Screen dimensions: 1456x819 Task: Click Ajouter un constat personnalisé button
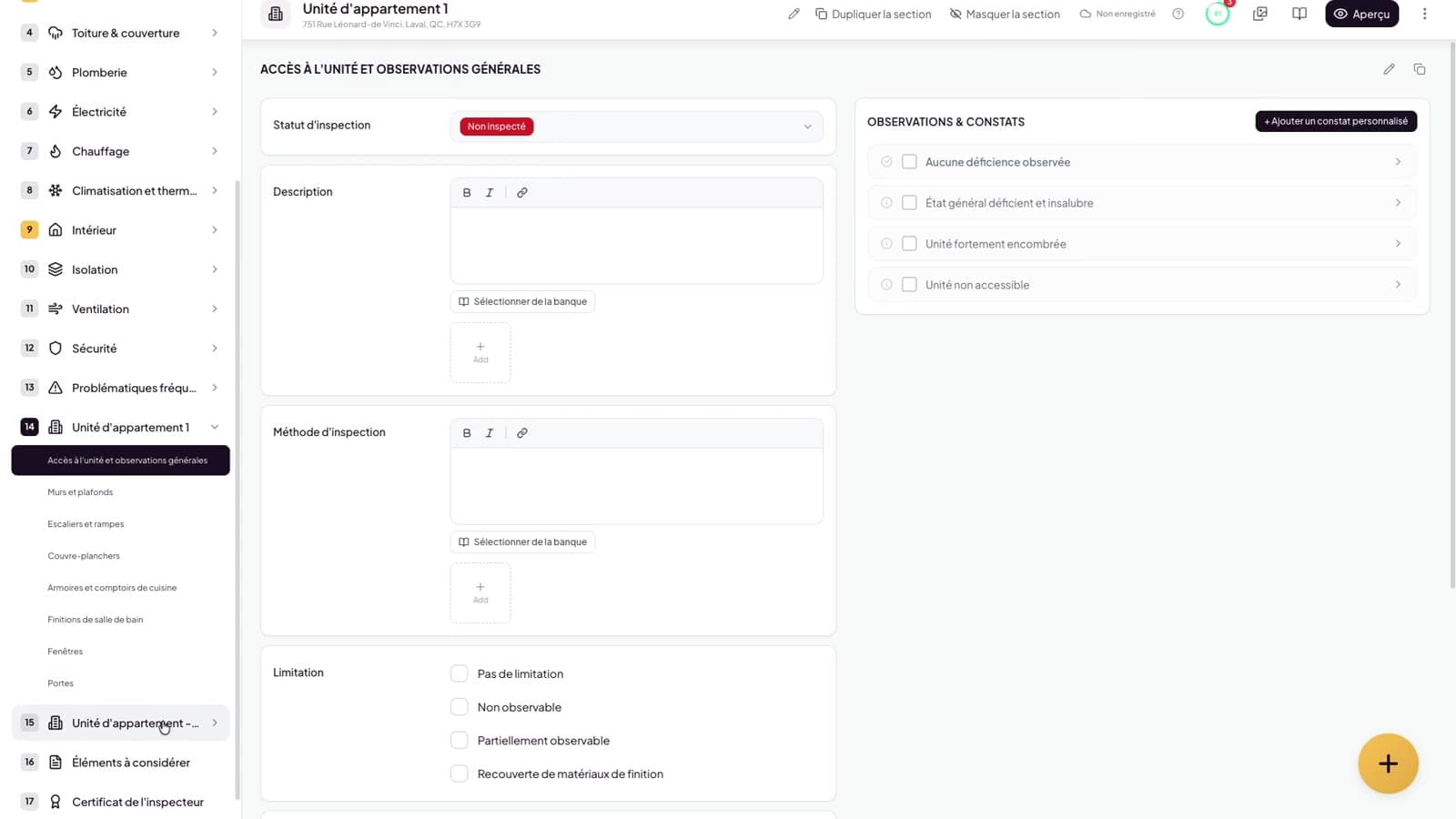[1336, 121]
